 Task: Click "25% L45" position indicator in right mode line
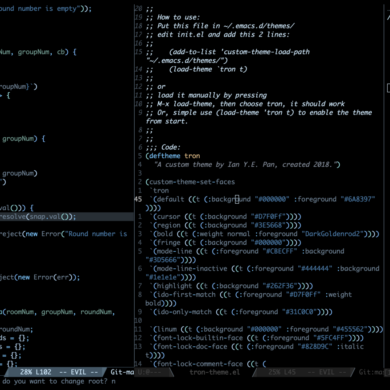281,372
